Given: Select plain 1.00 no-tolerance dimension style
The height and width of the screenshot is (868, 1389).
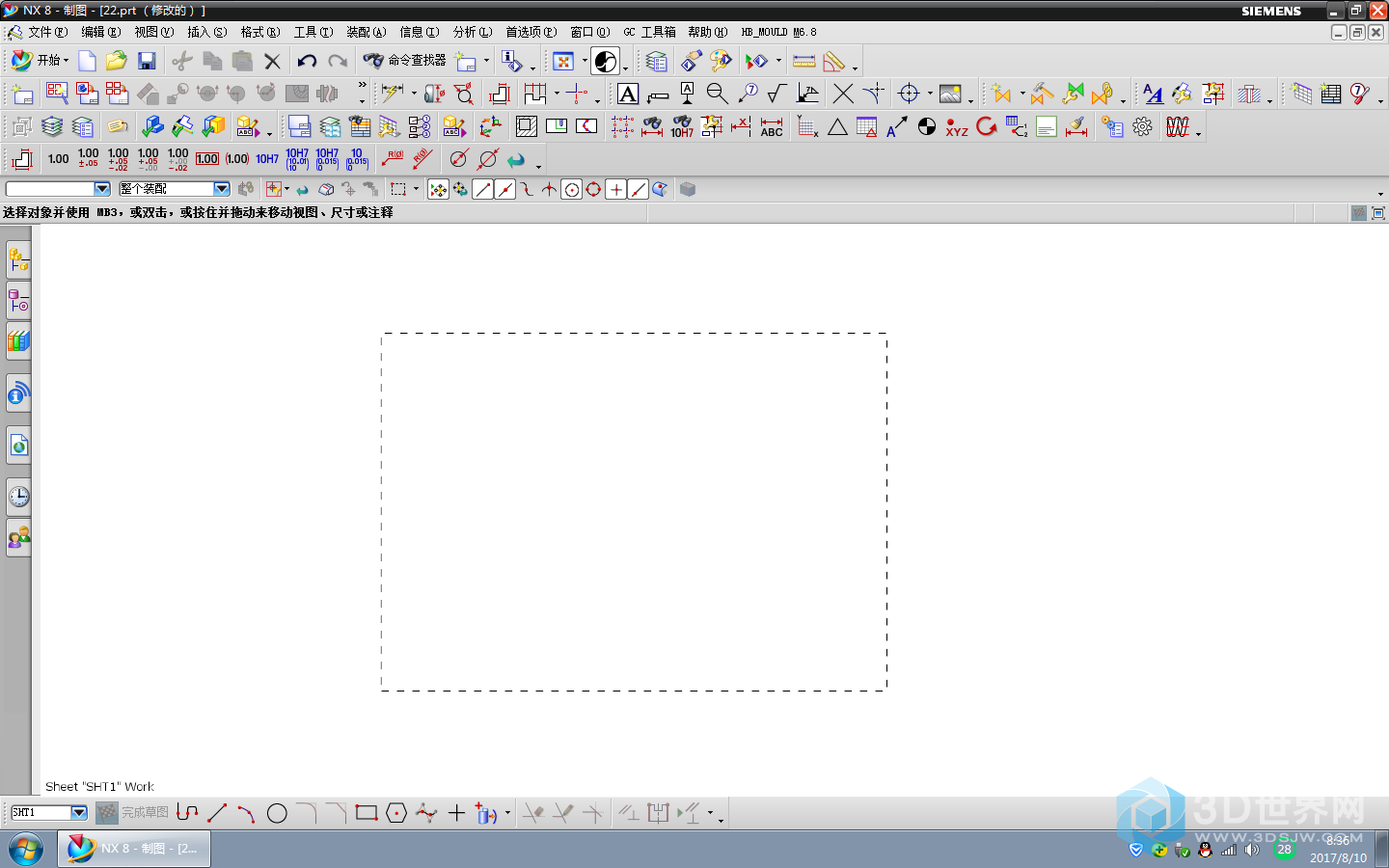Looking at the screenshot, I should pos(58,159).
